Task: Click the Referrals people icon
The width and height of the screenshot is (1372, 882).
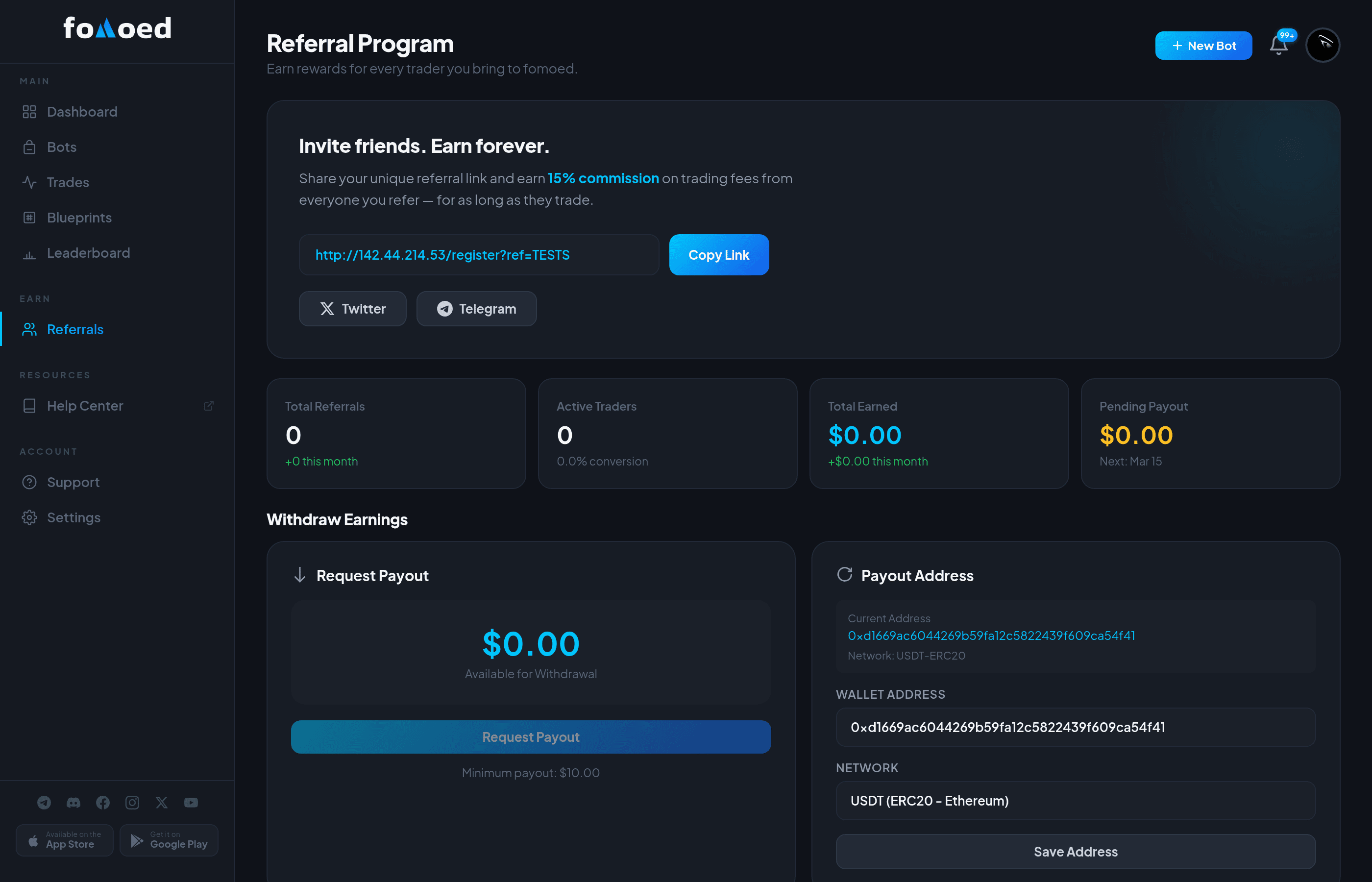Action: coord(29,329)
